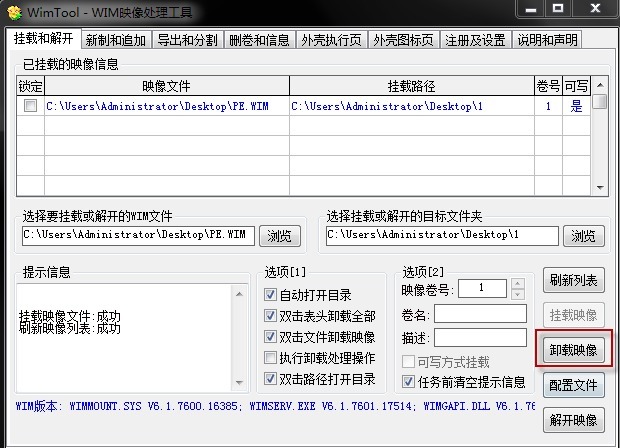This screenshot has height=448, width=620.
Task: Click down arrow in 提示信息 scrollbar
Action: [239, 382]
